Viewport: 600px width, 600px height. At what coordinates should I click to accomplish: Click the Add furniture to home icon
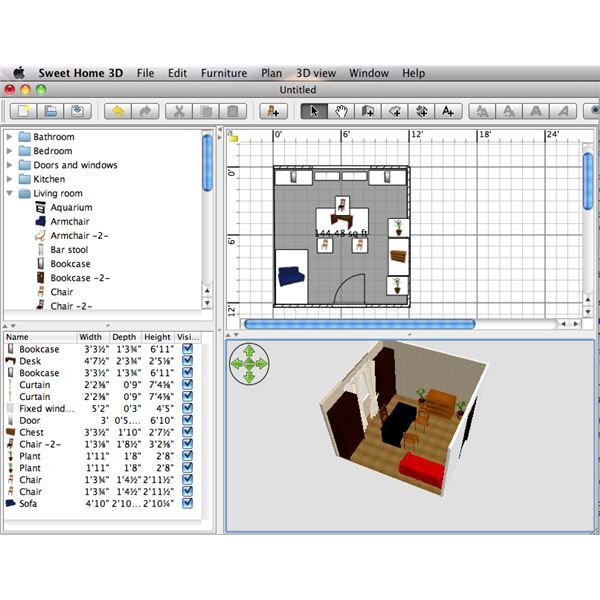273,111
